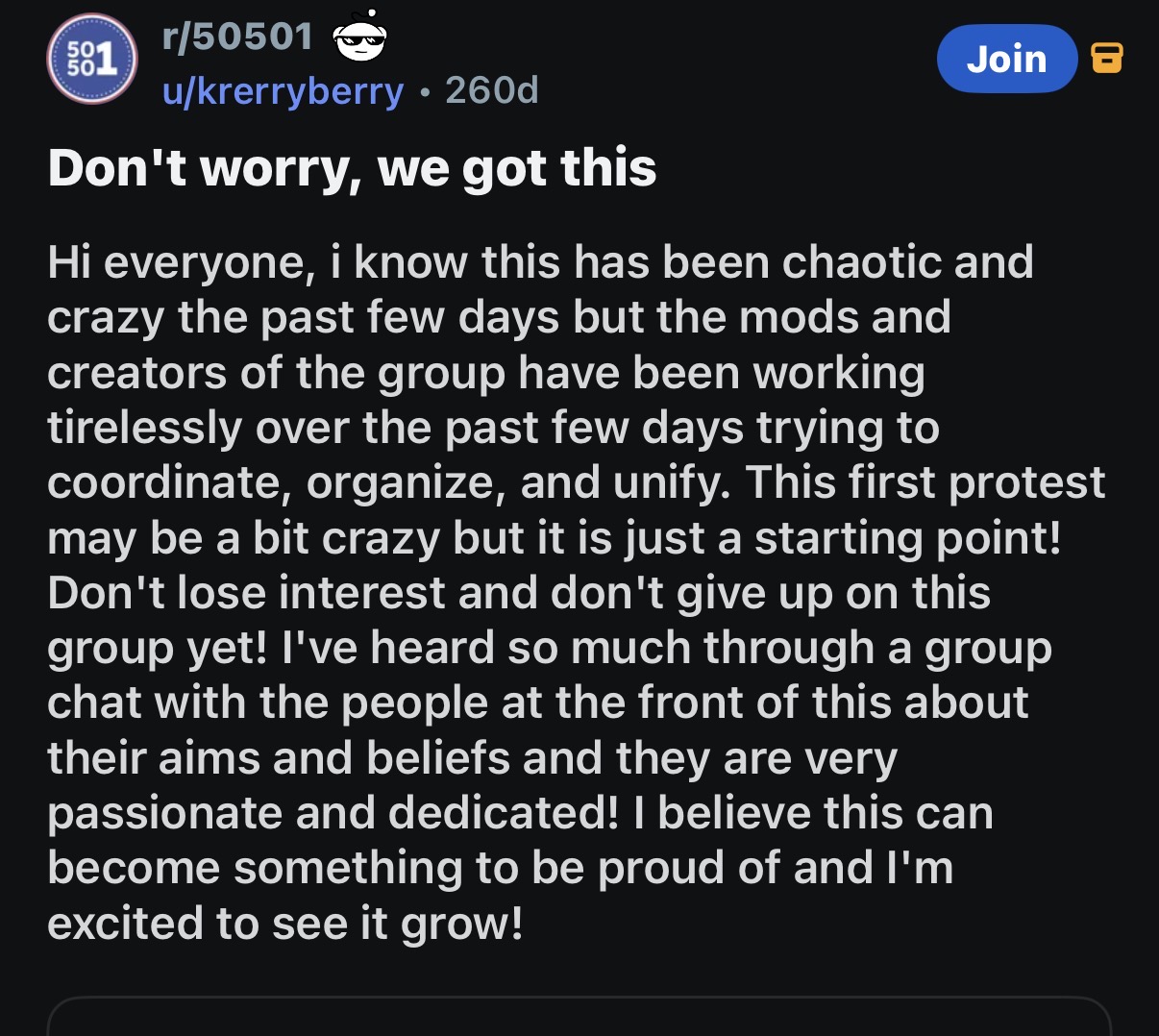Click the line 'chat with the people at the front'
This screenshot has height=1036, width=1159.
click(x=538, y=703)
